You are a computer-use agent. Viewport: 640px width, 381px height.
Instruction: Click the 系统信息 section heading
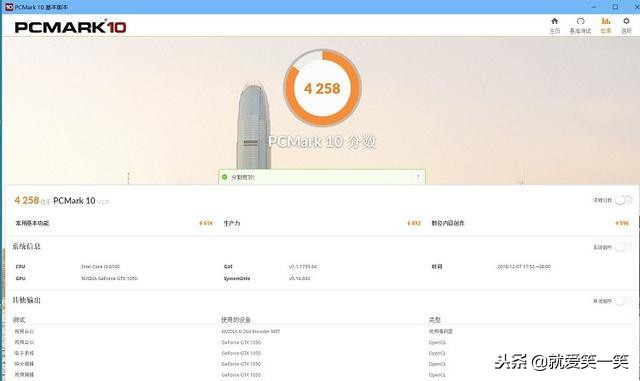click(27, 246)
